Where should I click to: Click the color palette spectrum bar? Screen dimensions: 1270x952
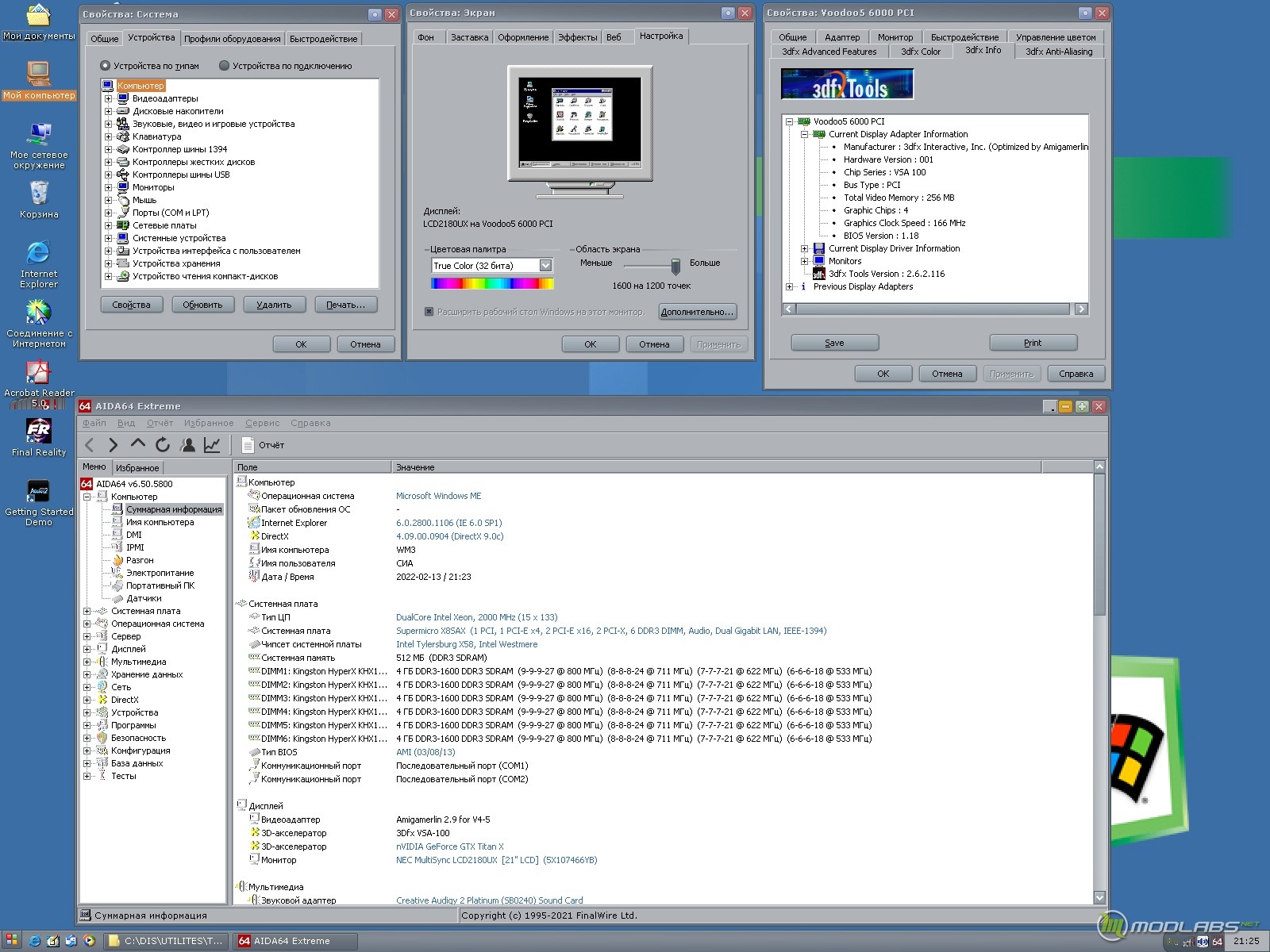492,283
